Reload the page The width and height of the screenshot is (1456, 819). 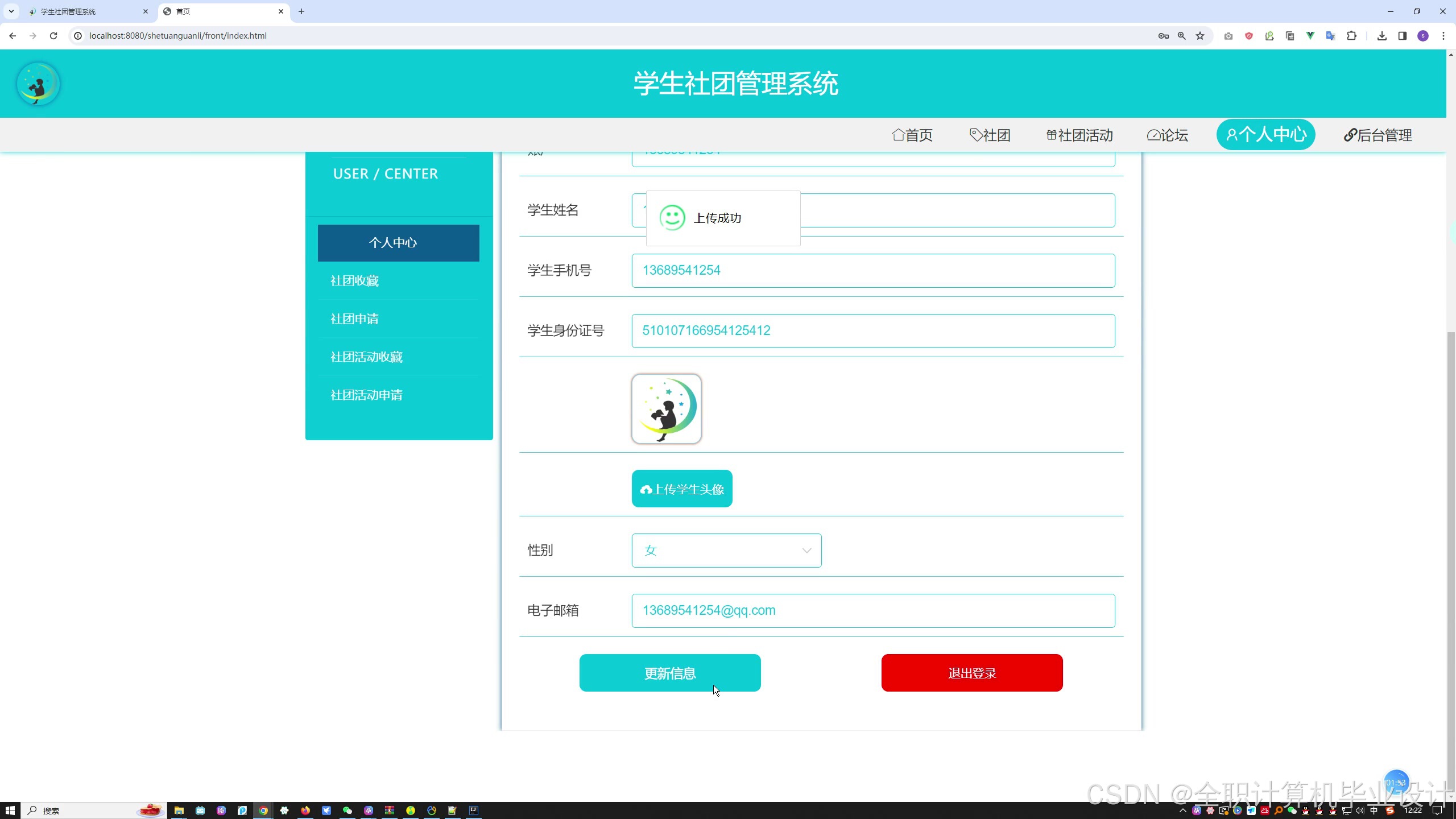coord(53,36)
